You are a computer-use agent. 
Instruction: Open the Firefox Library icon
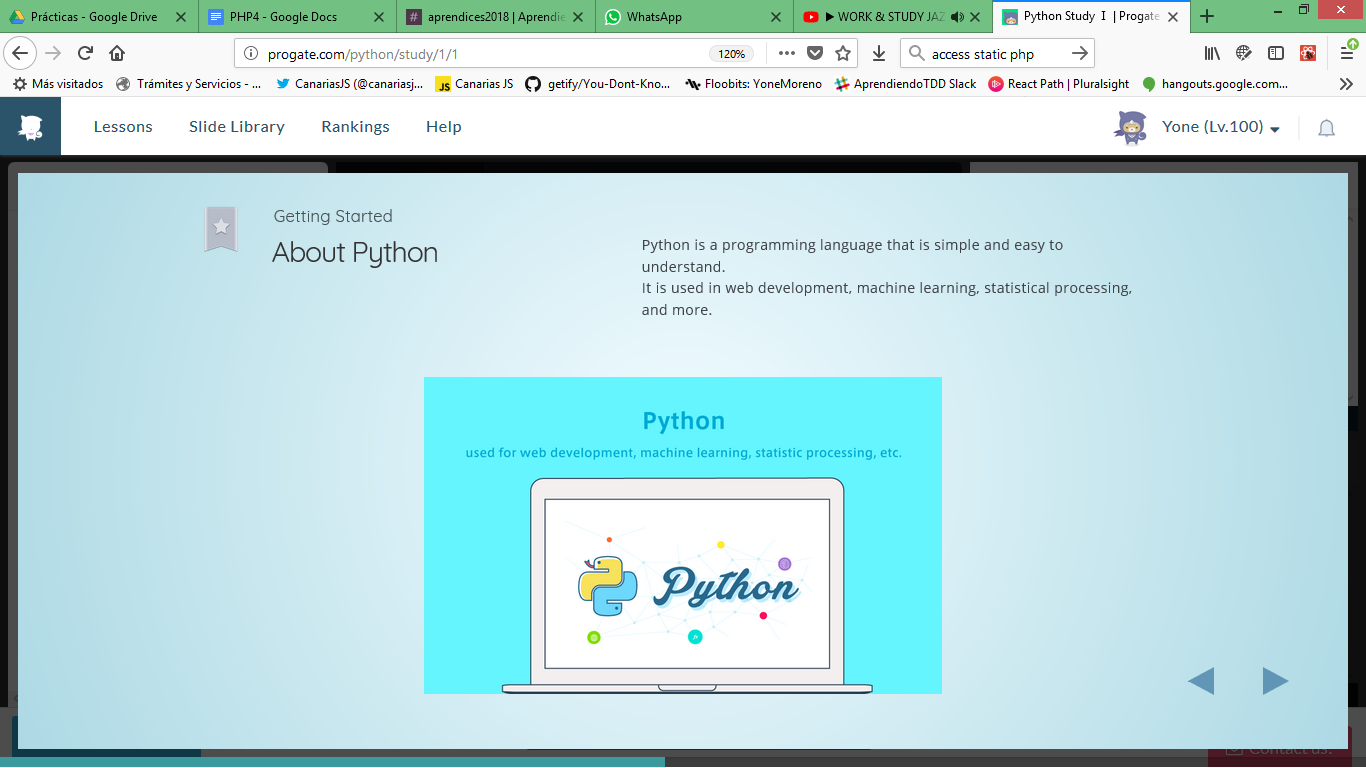[1211, 53]
